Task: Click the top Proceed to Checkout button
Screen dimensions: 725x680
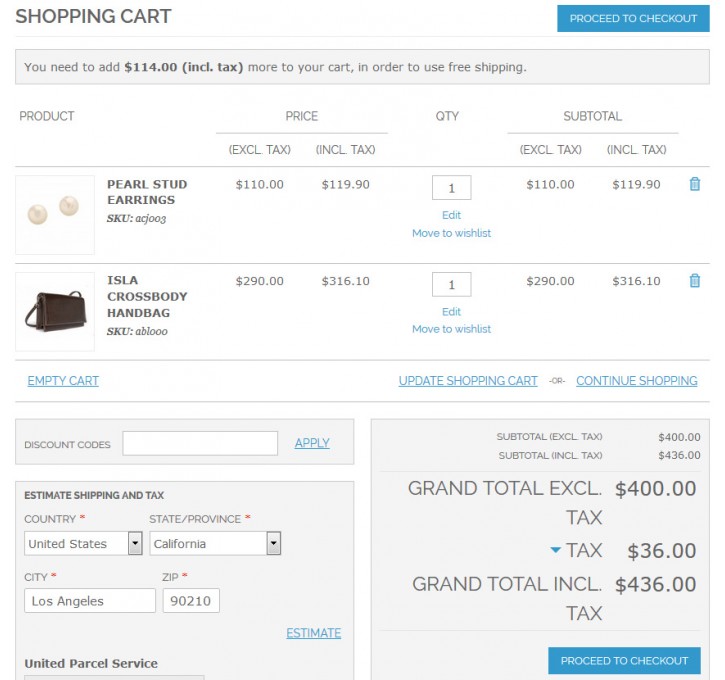Action: pos(633,18)
